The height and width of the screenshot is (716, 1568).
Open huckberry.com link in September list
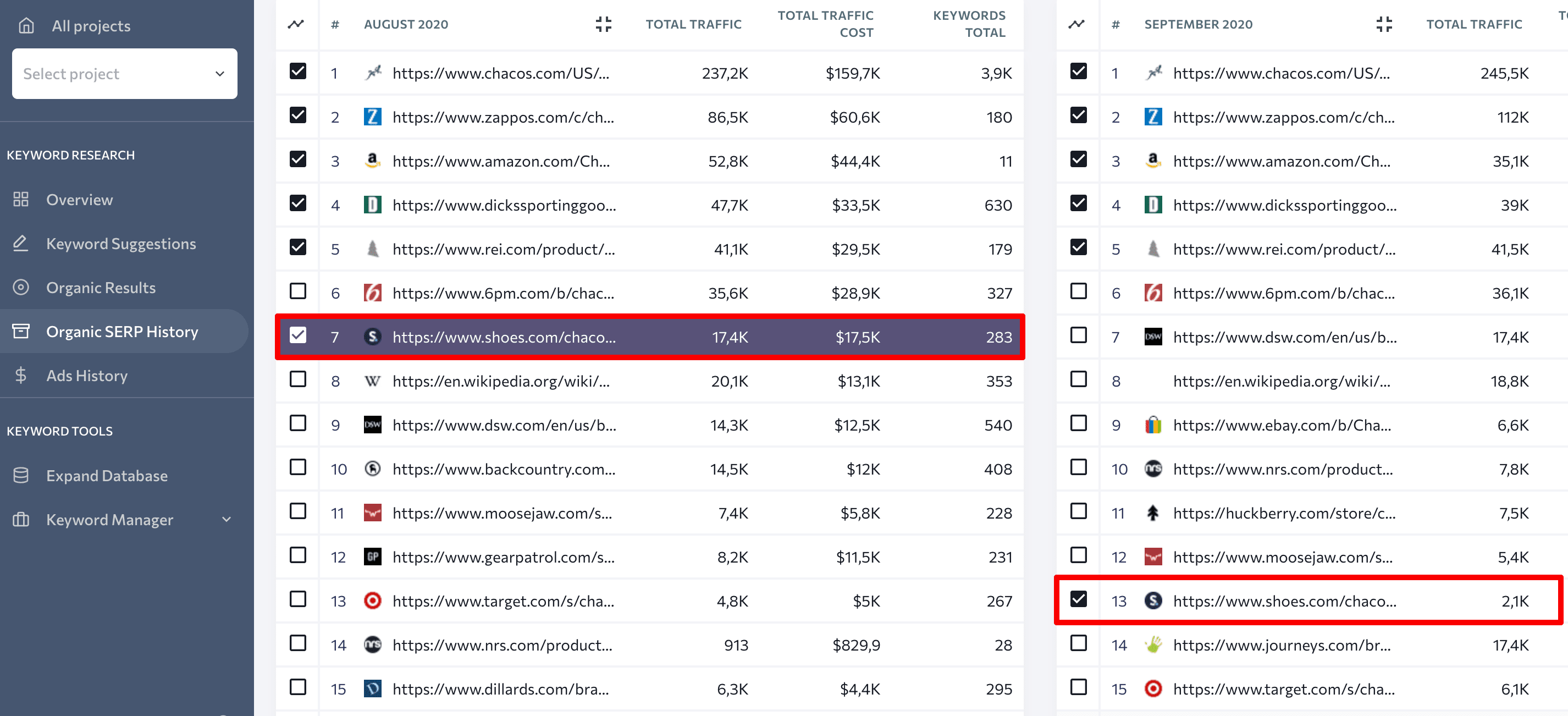coord(1284,513)
